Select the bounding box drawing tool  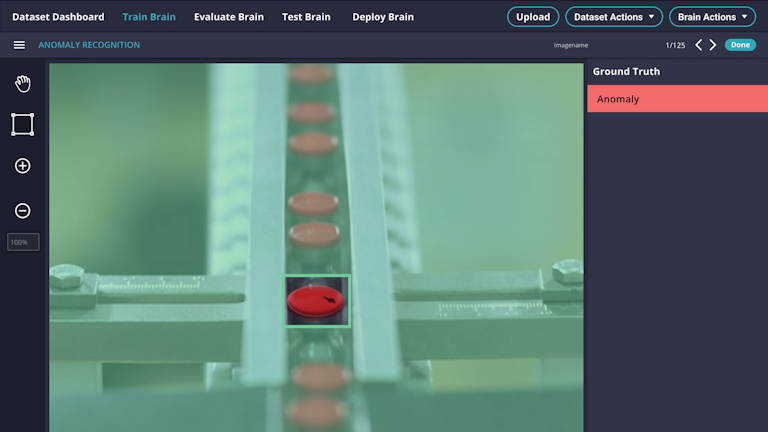point(22,124)
